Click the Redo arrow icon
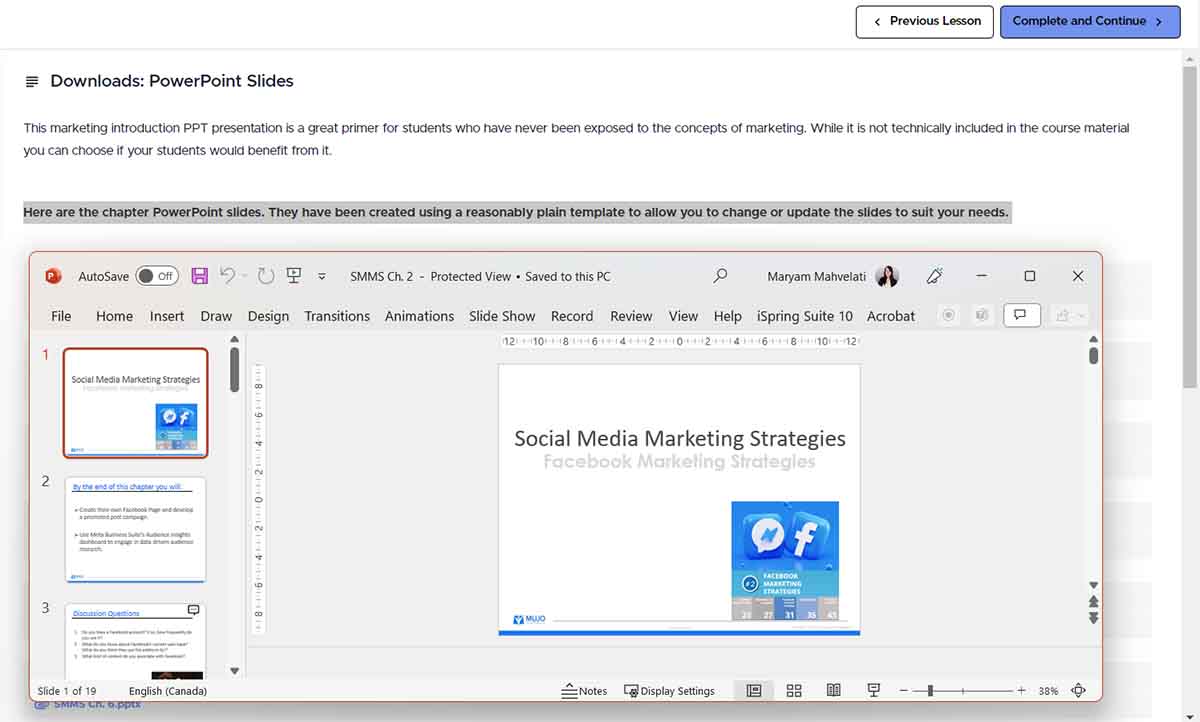The height and width of the screenshot is (722, 1200). click(x=266, y=276)
